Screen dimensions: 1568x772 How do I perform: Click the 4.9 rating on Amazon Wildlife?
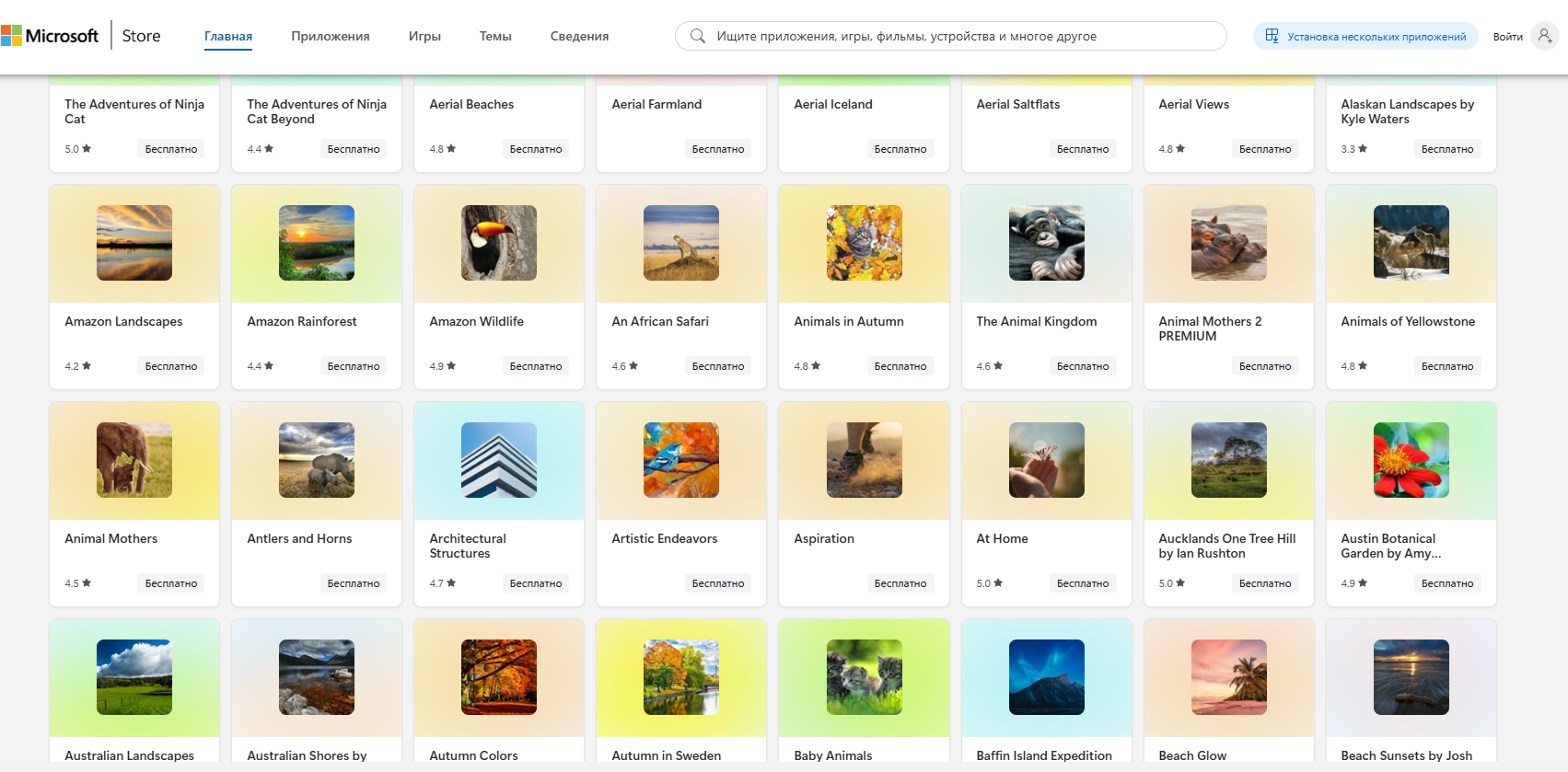443,366
